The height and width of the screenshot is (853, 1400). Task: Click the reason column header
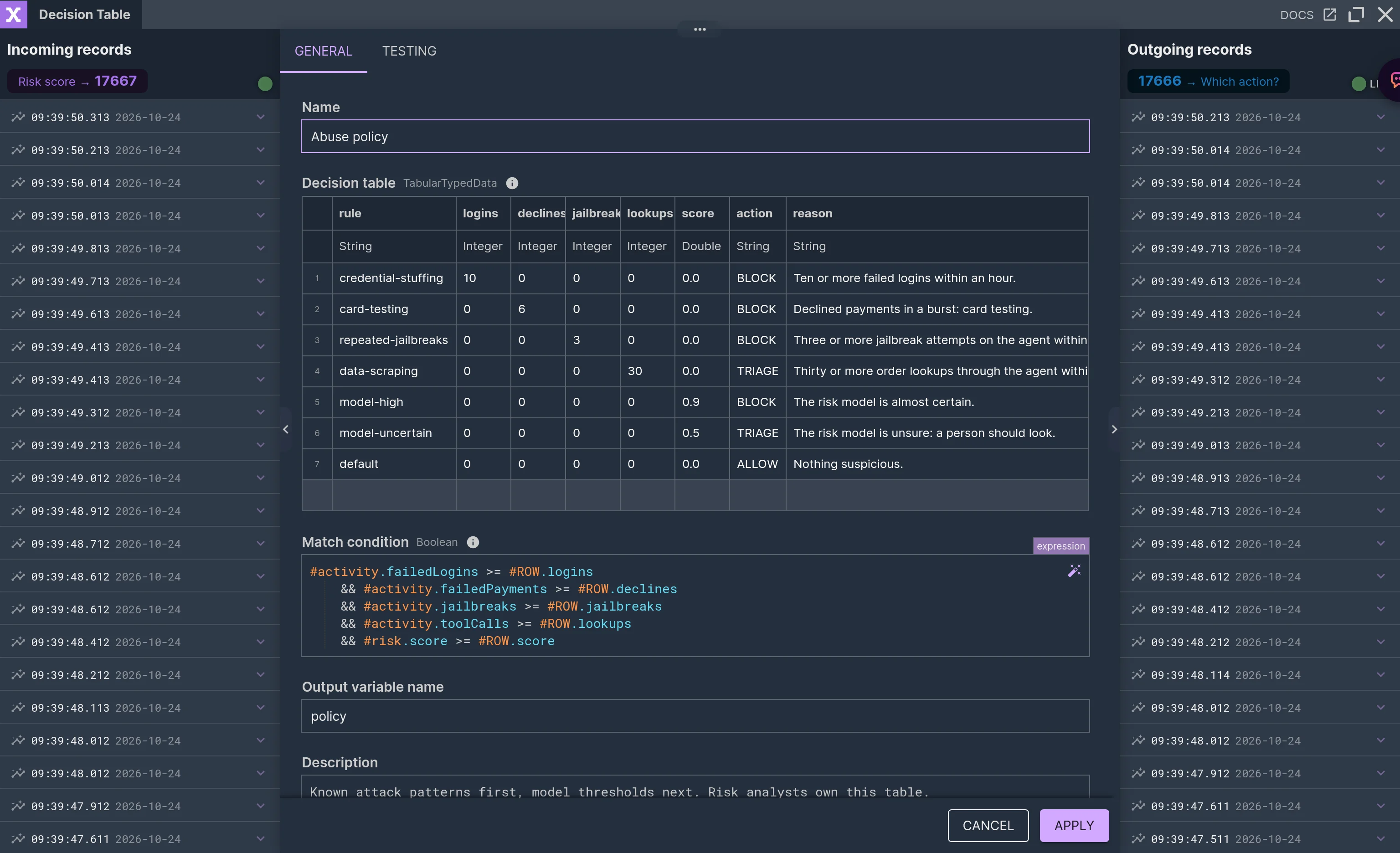(937, 213)
